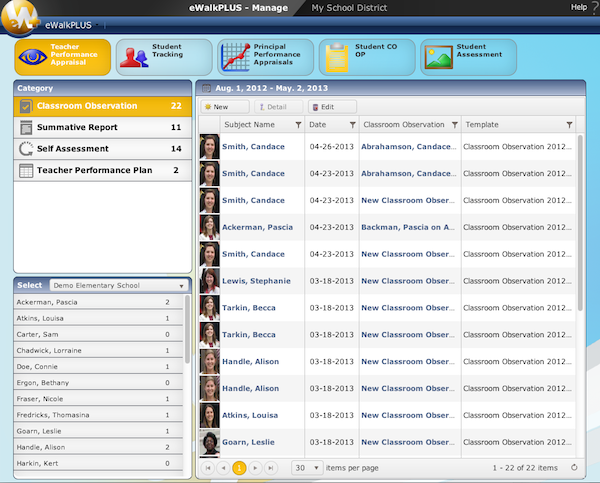
Task: Create a New observation
Action: [225, 107]
